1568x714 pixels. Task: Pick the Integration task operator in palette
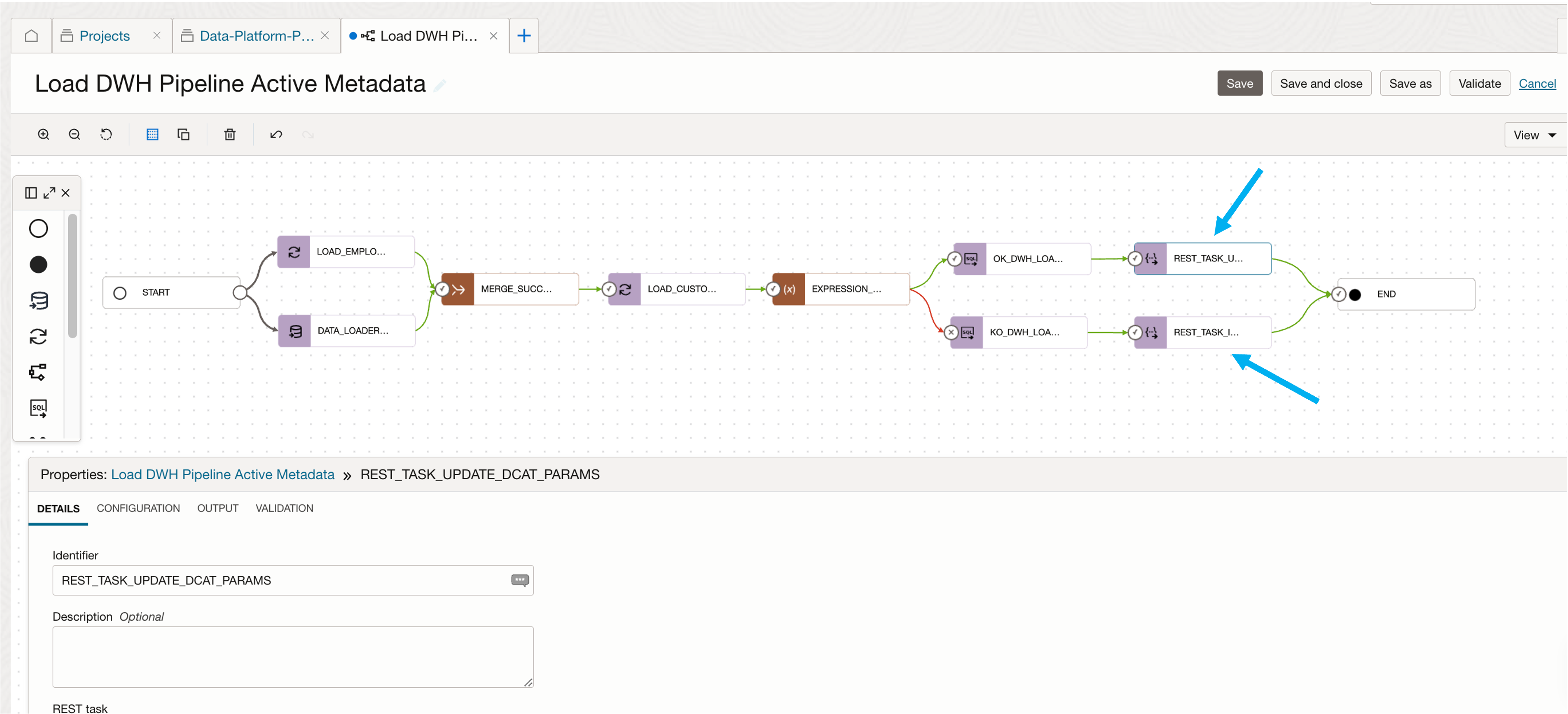(38, 336)
